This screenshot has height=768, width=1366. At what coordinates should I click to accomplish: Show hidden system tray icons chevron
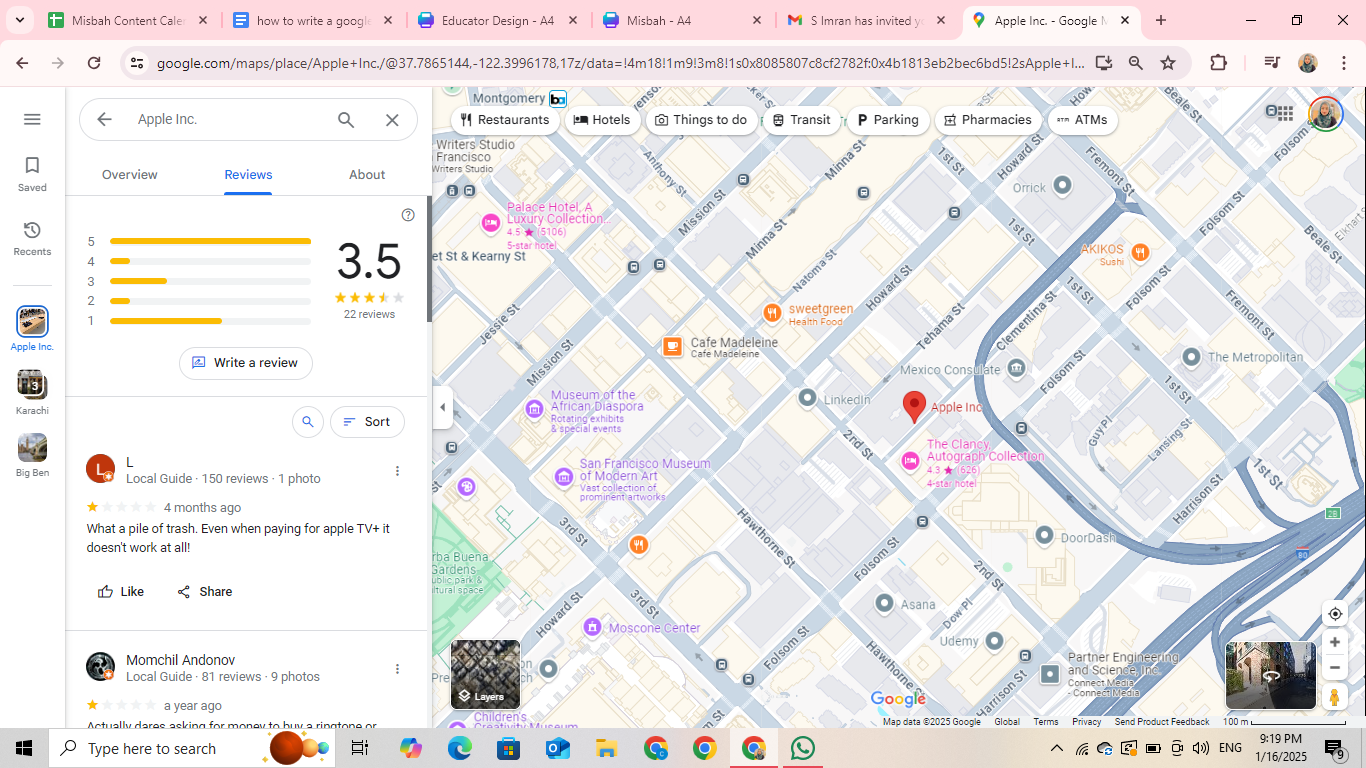(x=1056, y=748)
